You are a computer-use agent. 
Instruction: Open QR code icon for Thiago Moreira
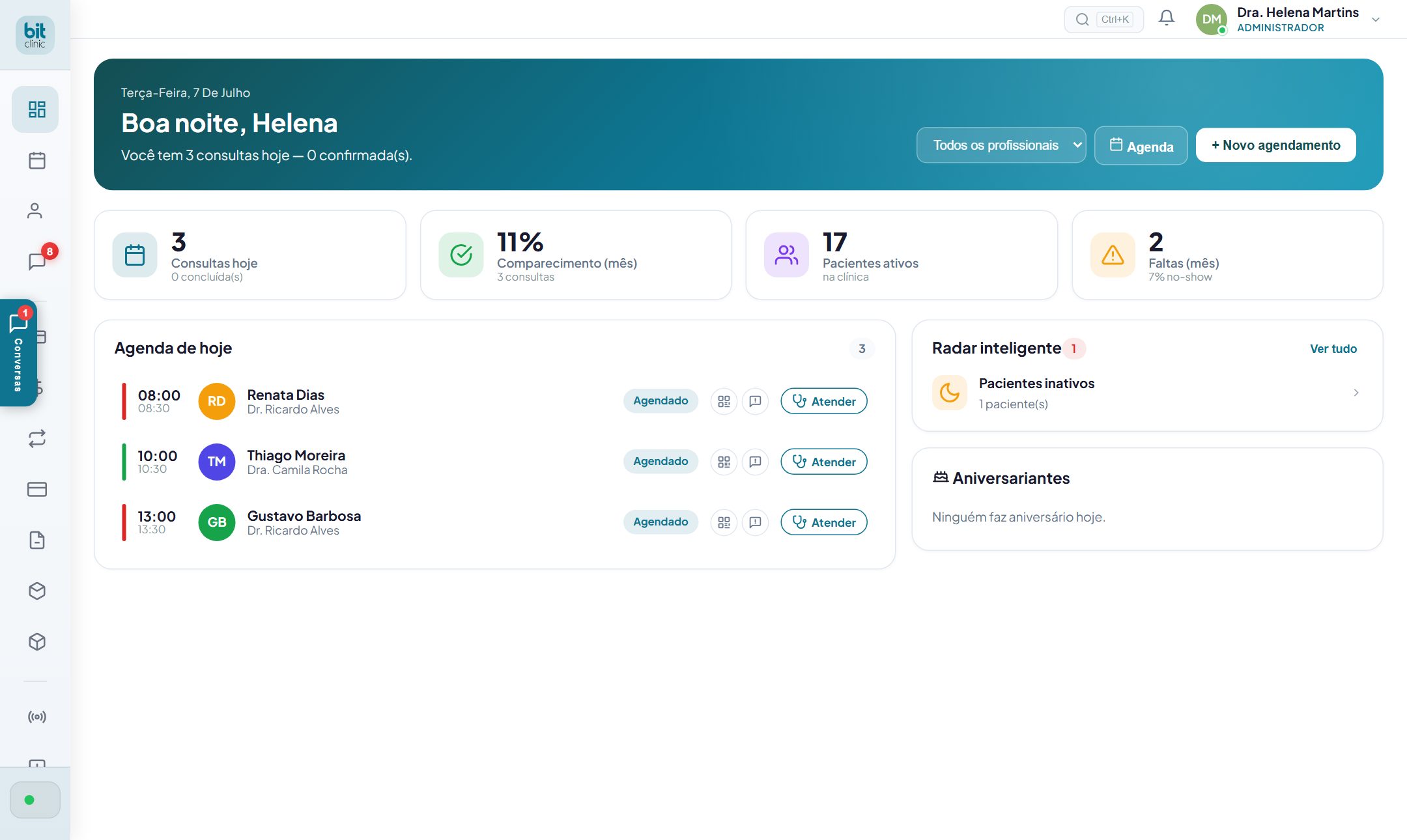724,462
